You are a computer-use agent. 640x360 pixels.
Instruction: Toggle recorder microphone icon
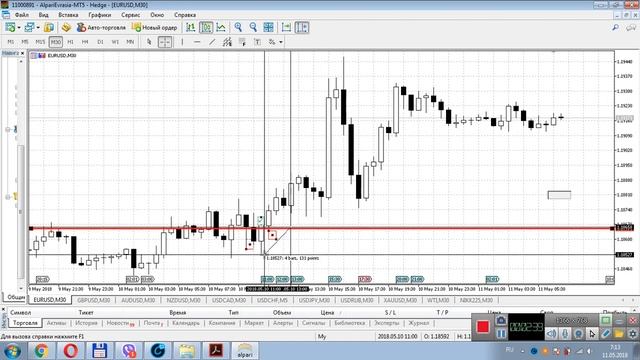(x=565, y=333)
